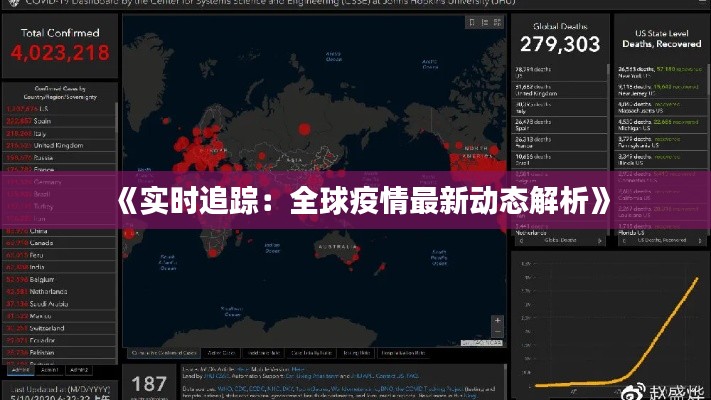This screenshot has width=711, height=400.
Task: Select US in confirmed cases list
Action: pyautogui.click(x=59, y=109)
